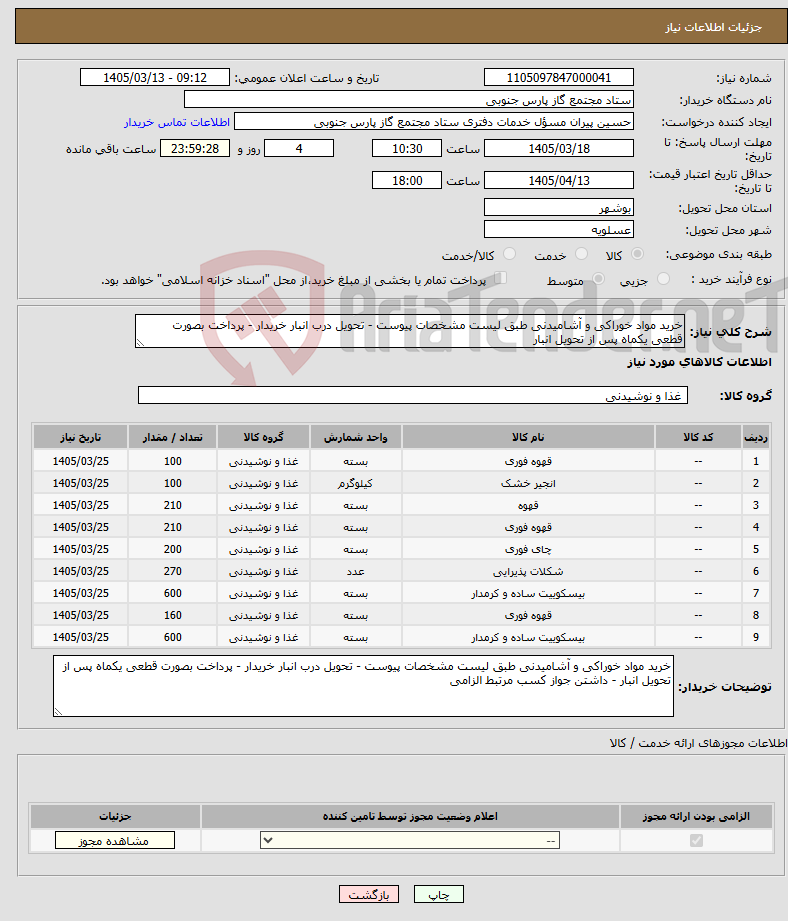788x921 pixels.
Task: Choose the جزیی purchase type radio
Action: click(x=663, y=279)
